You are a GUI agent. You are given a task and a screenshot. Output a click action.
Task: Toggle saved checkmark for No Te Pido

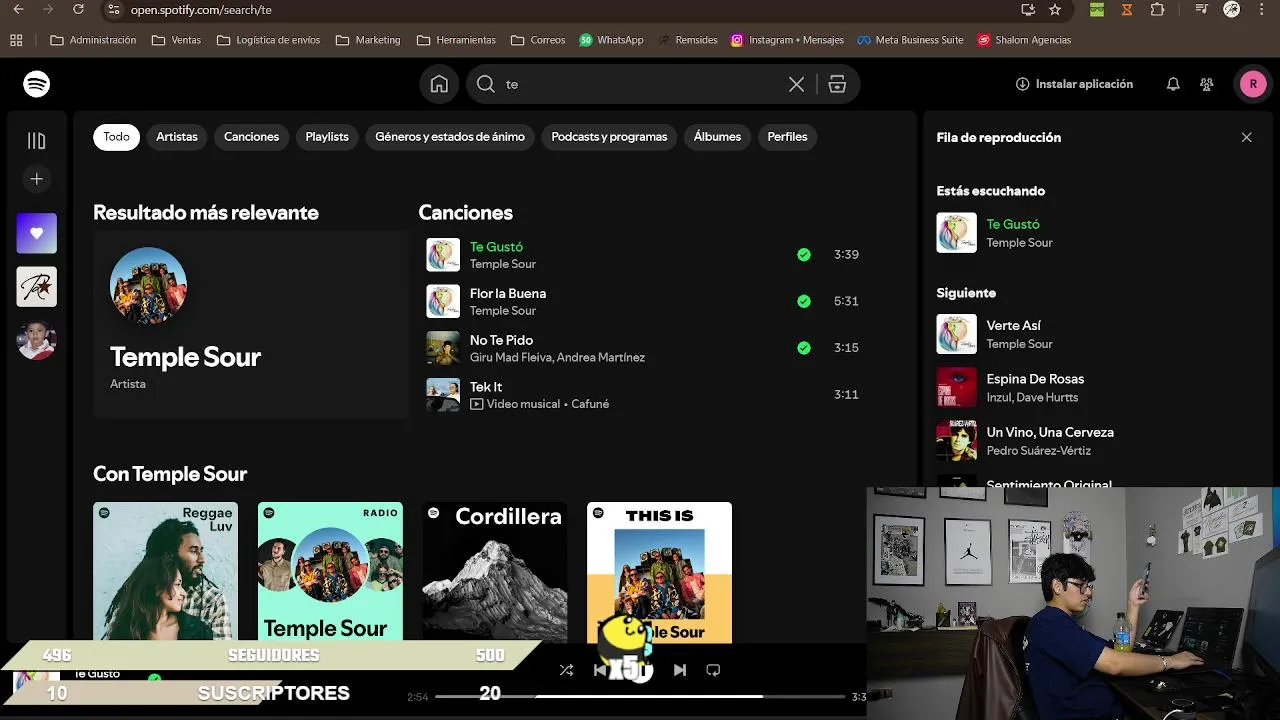click(x=803, y=348)
